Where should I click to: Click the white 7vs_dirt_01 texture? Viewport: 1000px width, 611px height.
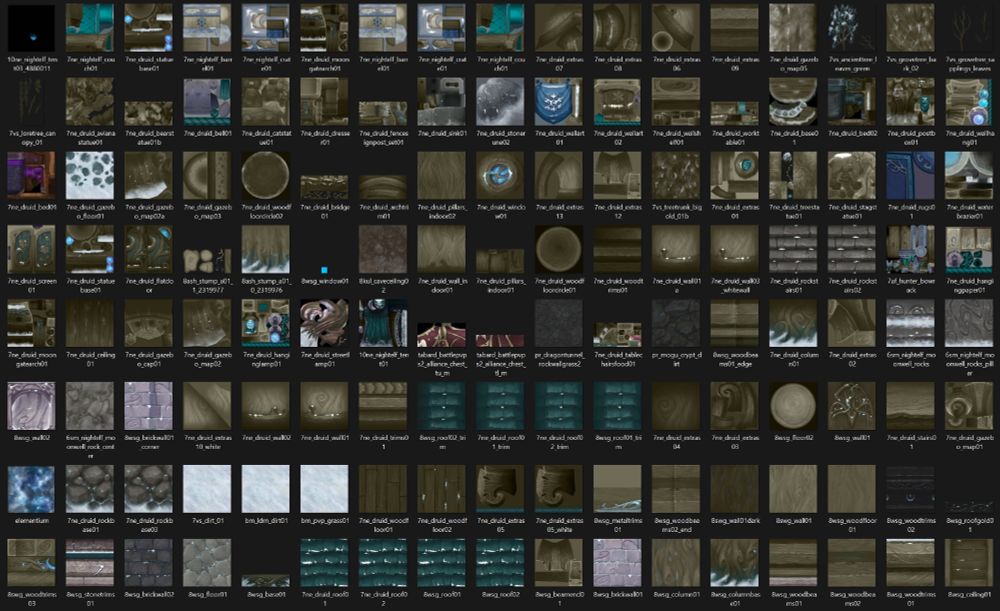[207, 489]
